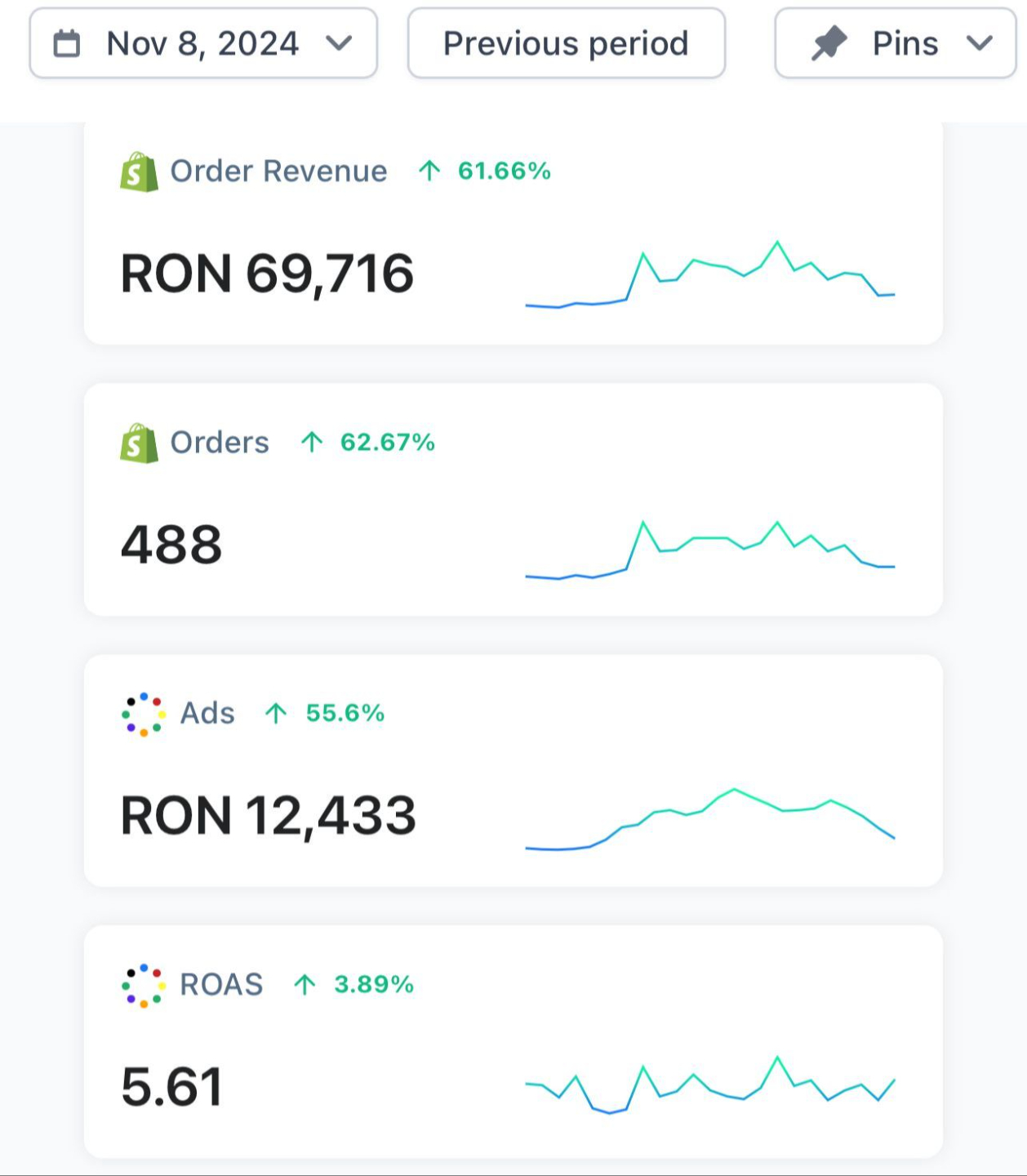
Task: Expand the Pins chevron arrow
Action: click(980, 43)
